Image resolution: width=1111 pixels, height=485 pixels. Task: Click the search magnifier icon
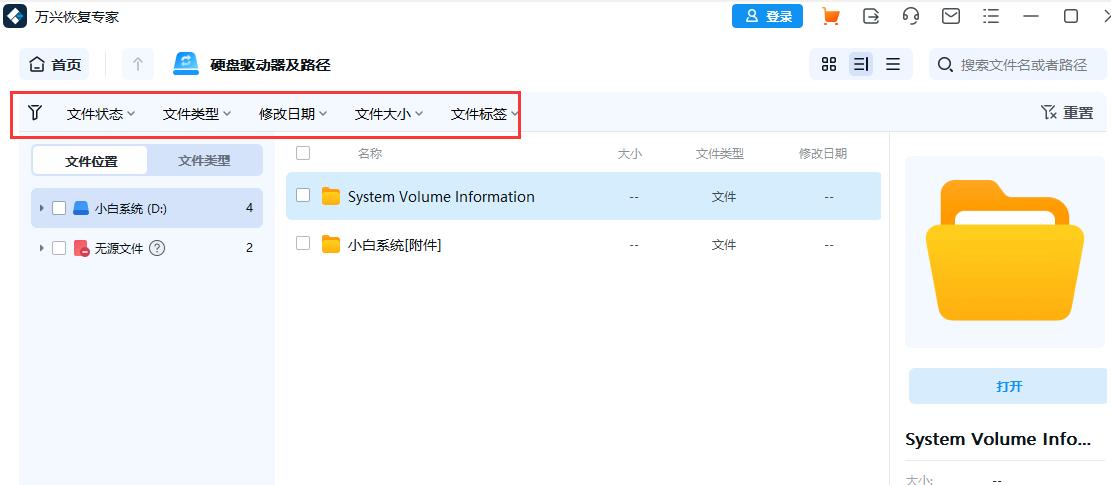pyautogui.click(x=944, y=65)
